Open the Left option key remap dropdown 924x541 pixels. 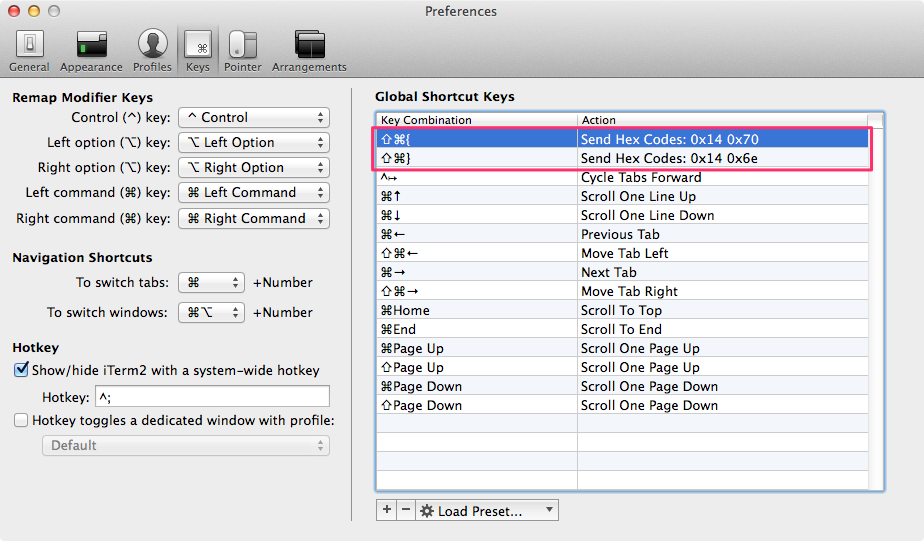tap(254, 143)
